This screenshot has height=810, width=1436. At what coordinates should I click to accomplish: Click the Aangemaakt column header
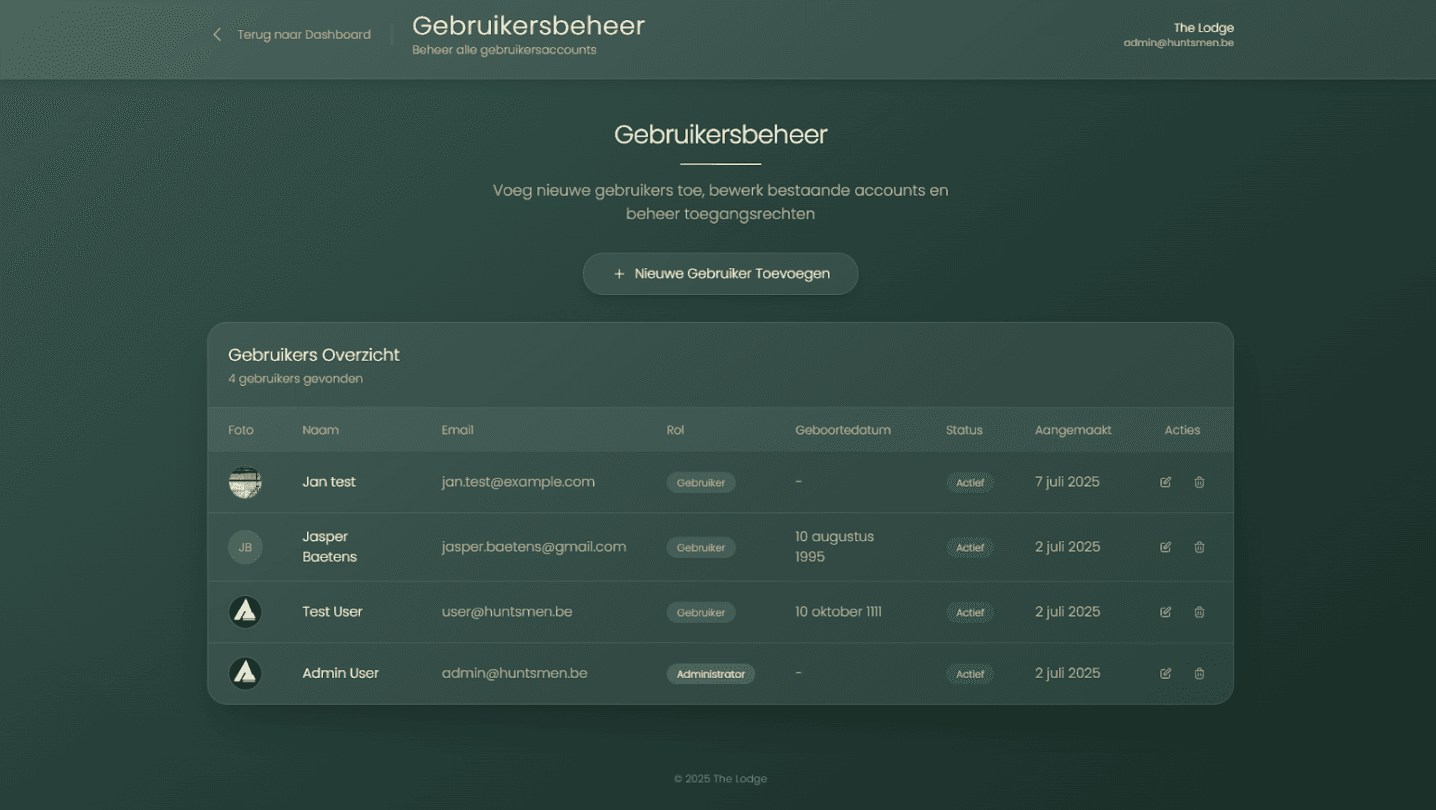[x=1072, y=430]
